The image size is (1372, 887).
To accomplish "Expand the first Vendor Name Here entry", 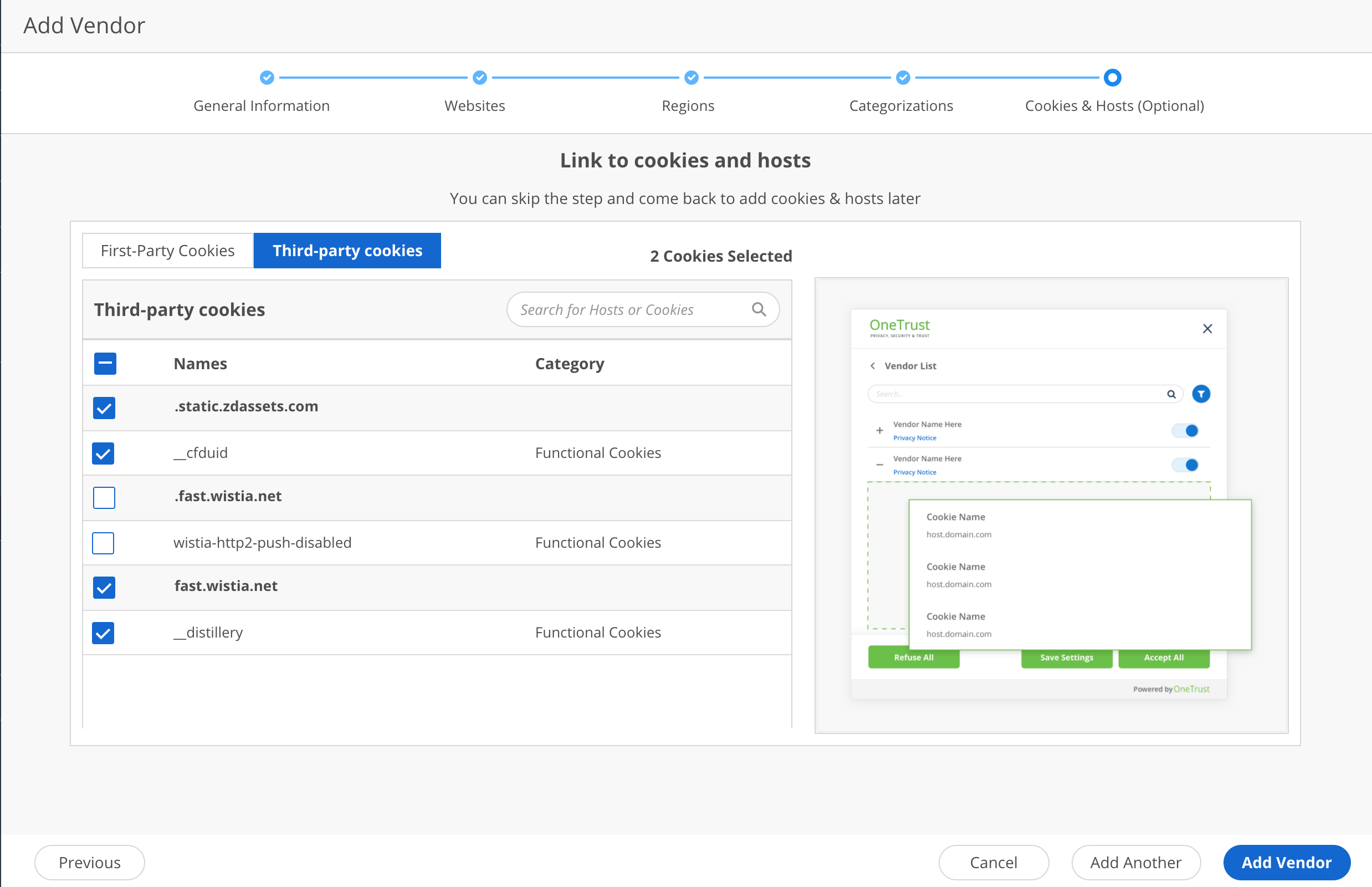I will [x=880, y=430].
